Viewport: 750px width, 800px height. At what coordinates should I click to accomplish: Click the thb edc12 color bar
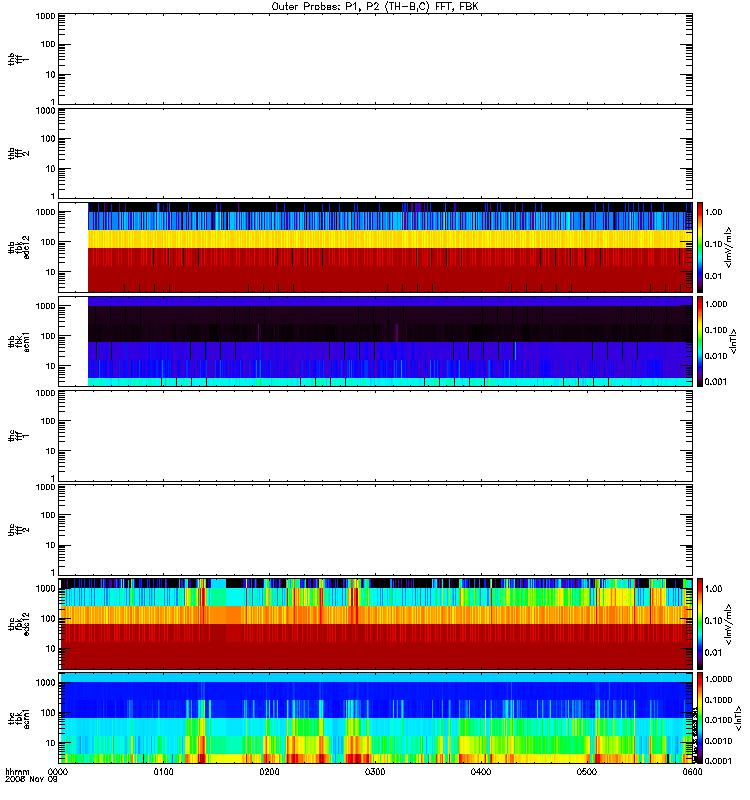(700, 247)
